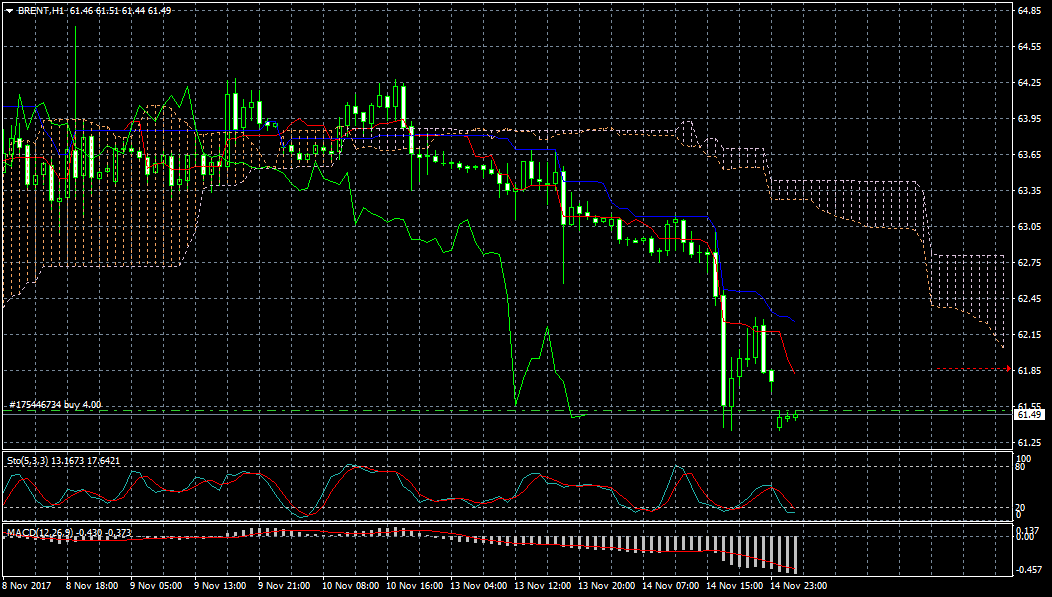Viewport: 1052px width, 597px height.
Task: Click the MACD scale value 0.137
Action: click(x=1027, y=530)
